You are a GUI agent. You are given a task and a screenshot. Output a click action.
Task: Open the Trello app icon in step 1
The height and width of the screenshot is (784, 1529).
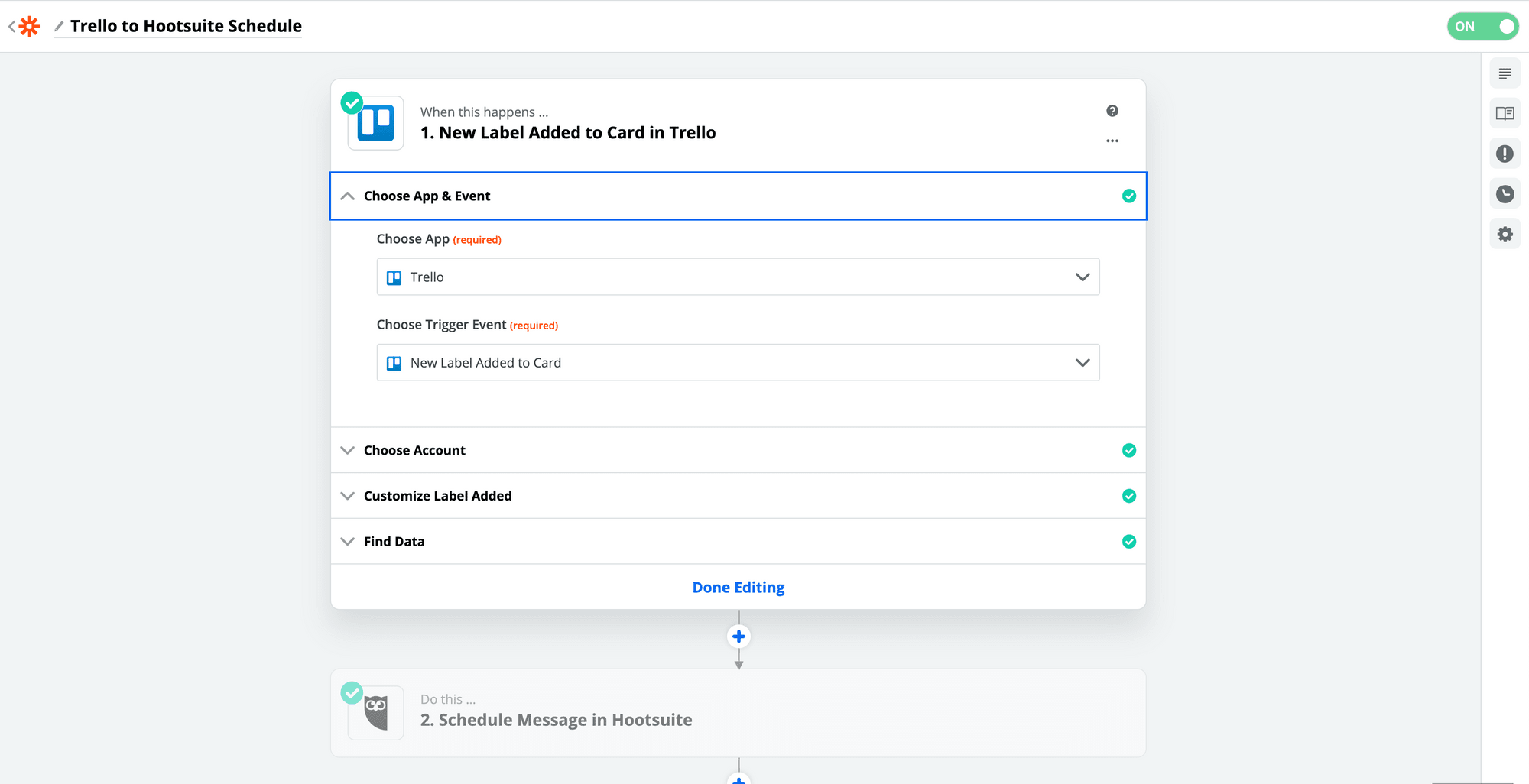375,123
